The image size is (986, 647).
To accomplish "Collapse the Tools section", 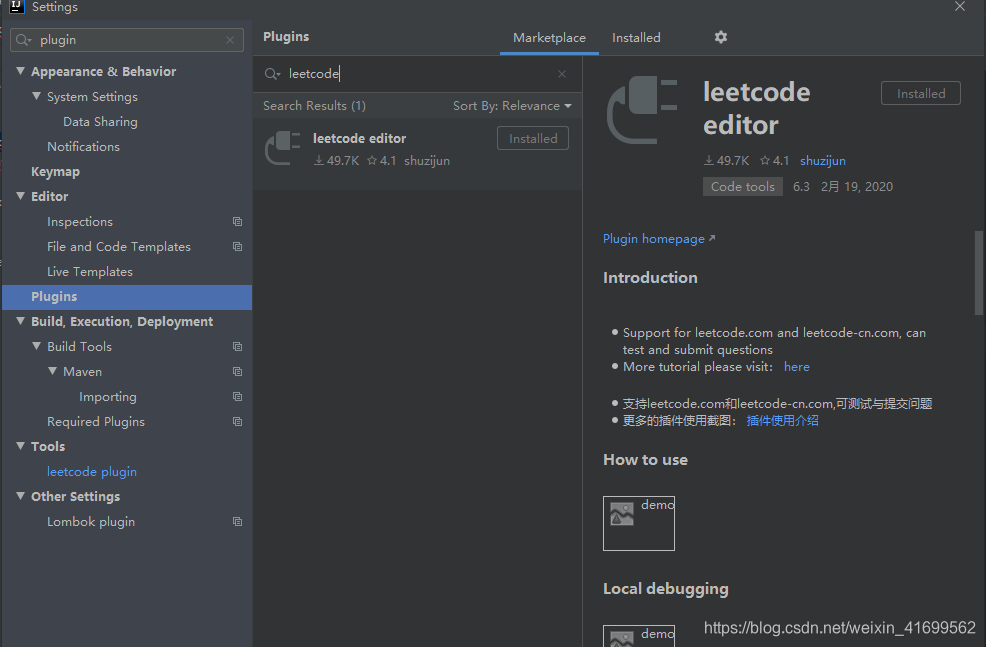I will [x=20, y=446].
